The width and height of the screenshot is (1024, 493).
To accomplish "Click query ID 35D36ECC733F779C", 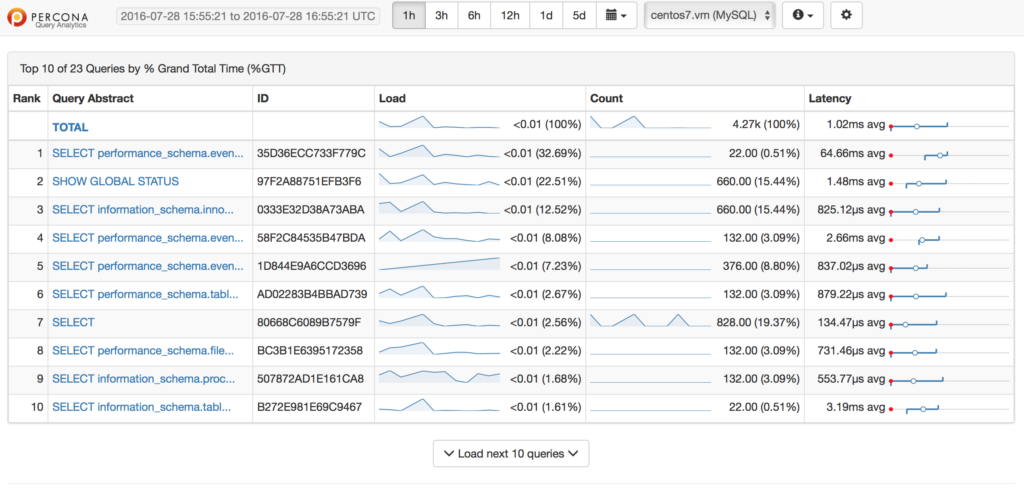I will coord(312,153).
